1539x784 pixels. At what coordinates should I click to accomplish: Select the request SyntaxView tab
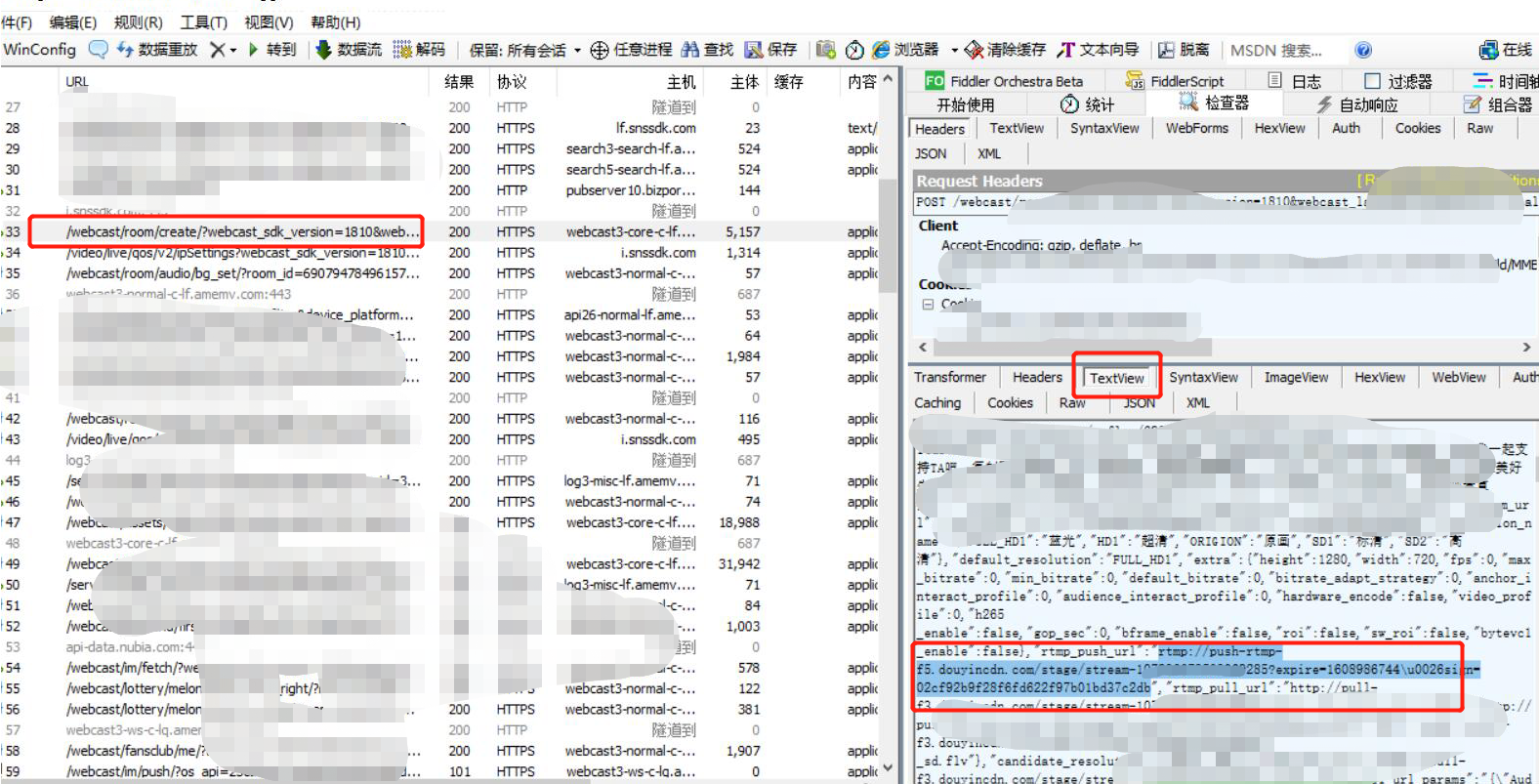[x=1104, y=128]
